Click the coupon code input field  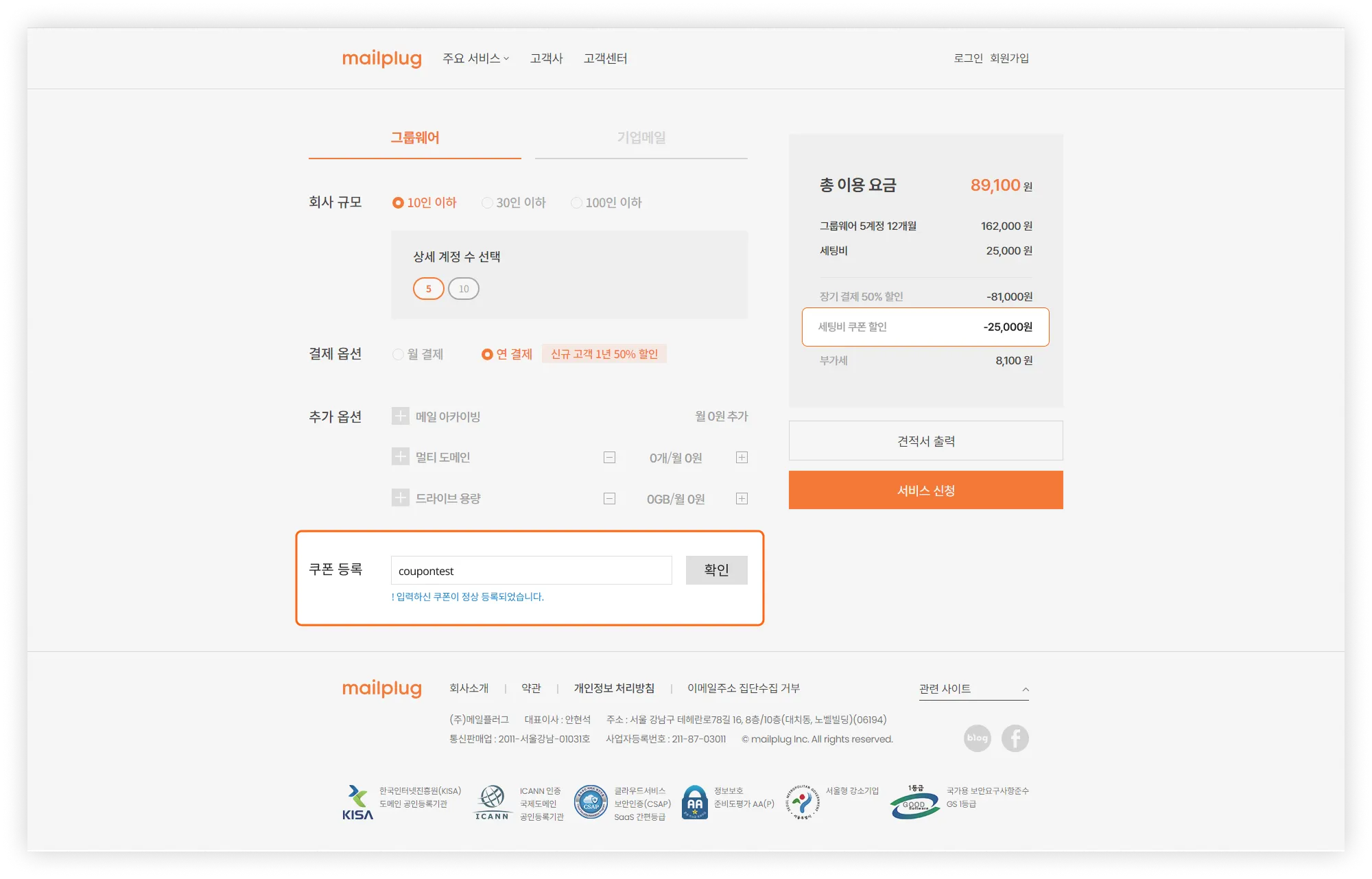531,570
